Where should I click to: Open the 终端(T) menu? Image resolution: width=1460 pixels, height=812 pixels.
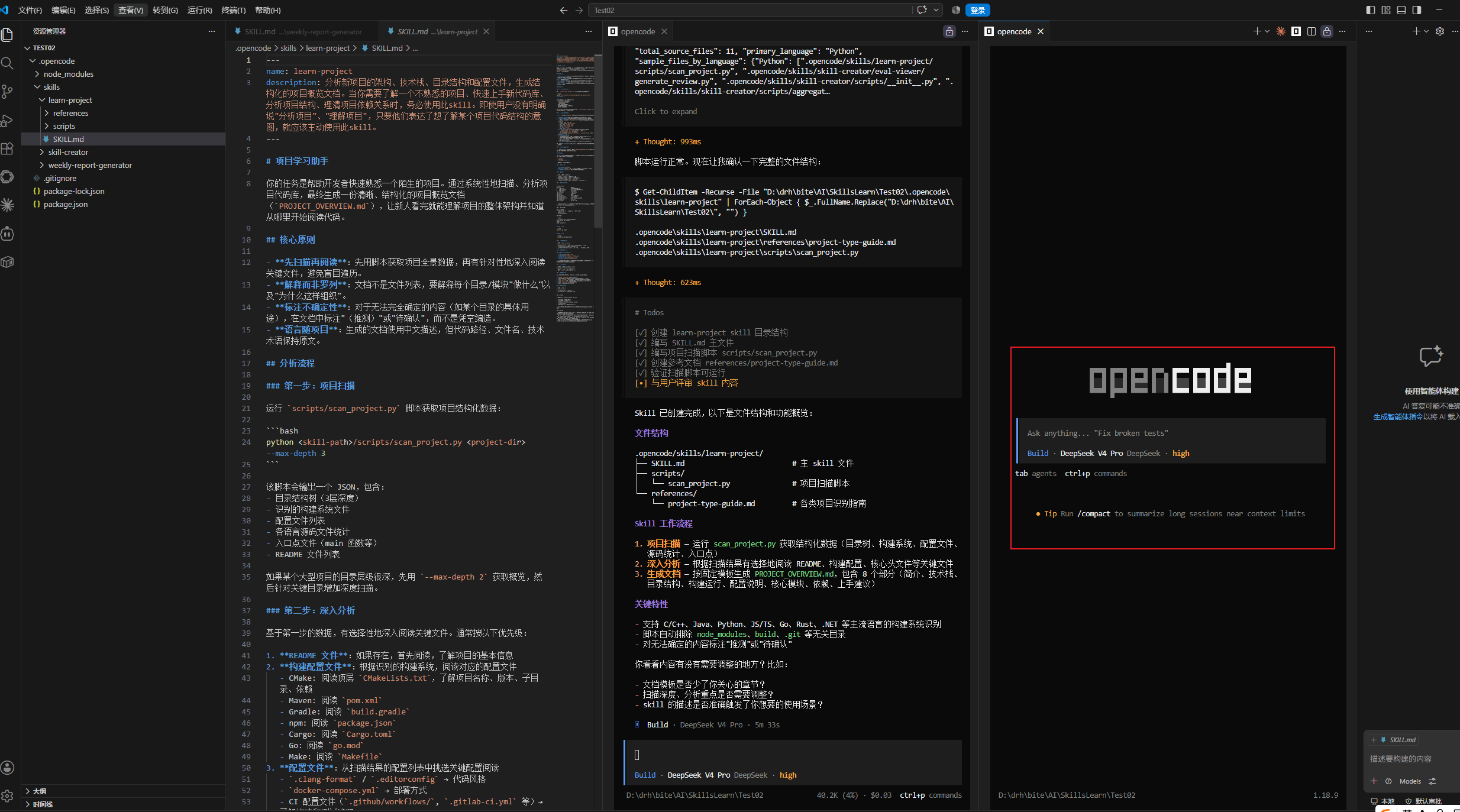[233, 10]
